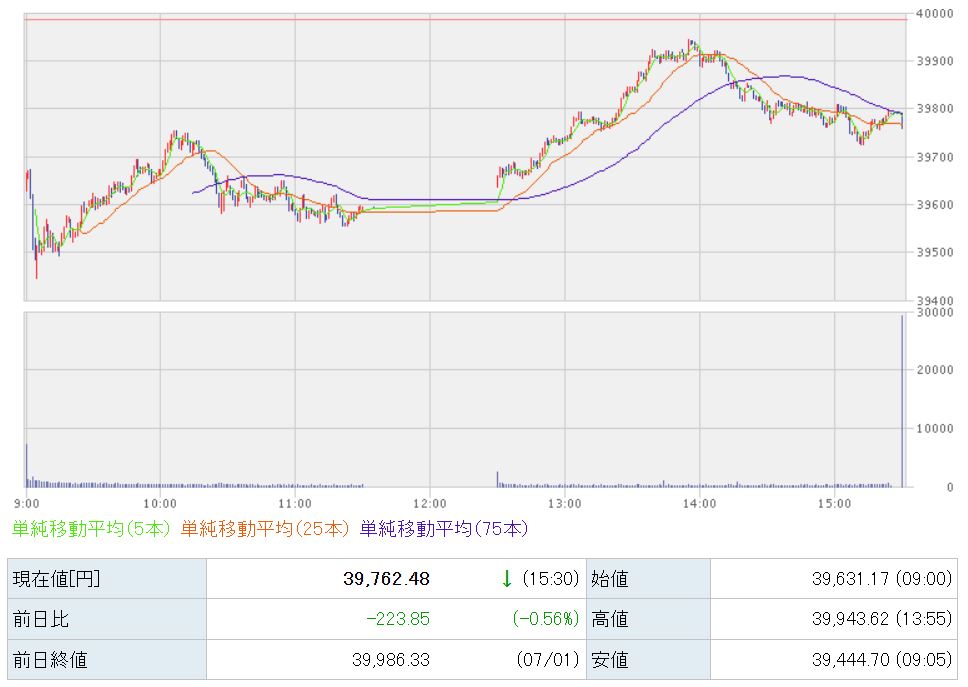Click the 25-period simple moving average legend
The image size is (968, 687).
[x=265, y=528]
